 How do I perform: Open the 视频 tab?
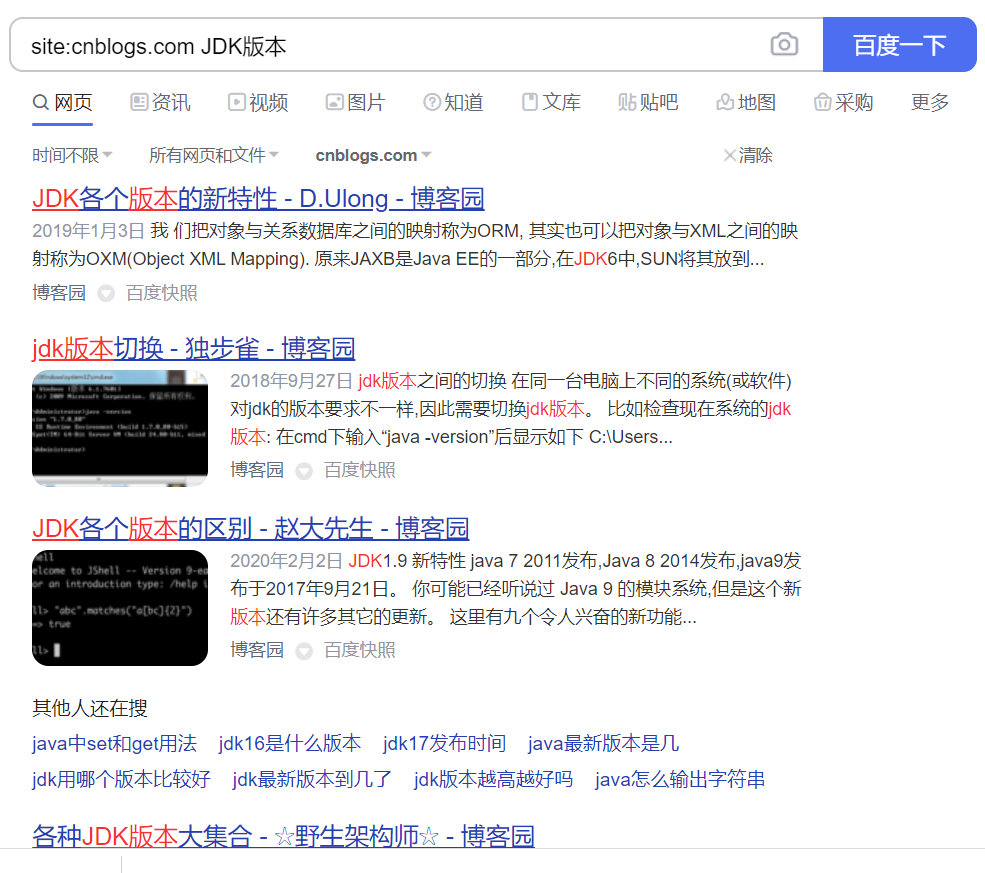(258, 102)
